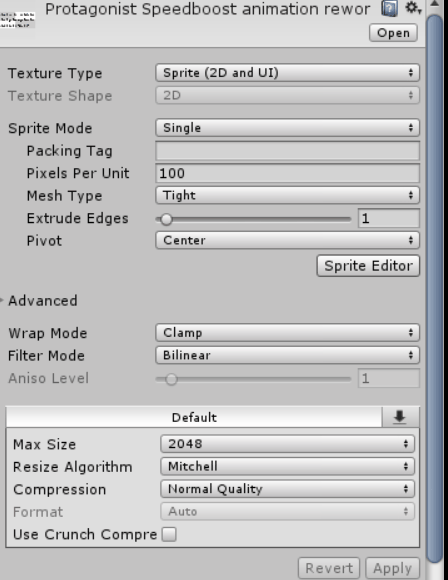Click the 'Extrude Edges' label
This screenshot has width=448, height=580.
click(x=78, y=218)
